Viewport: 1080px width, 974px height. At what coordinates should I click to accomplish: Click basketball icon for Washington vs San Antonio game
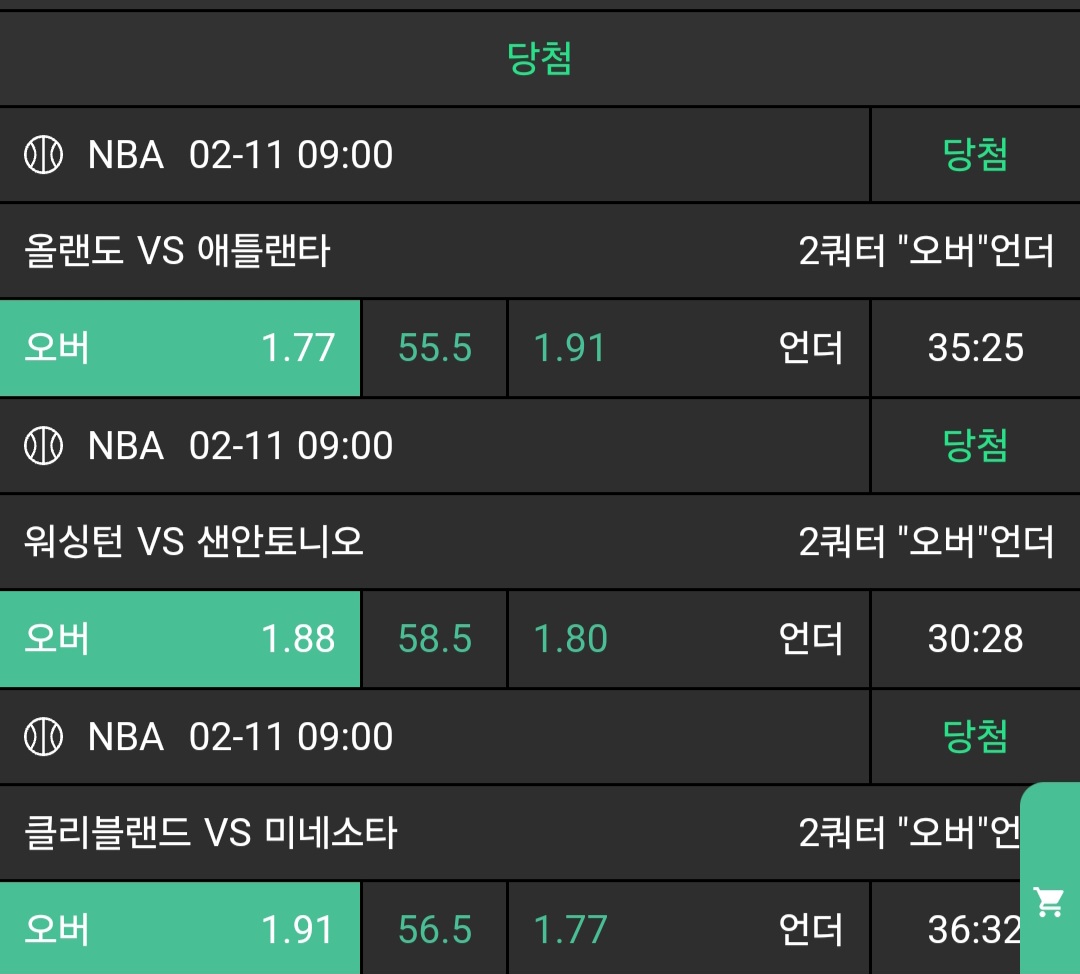pos(43,446)
